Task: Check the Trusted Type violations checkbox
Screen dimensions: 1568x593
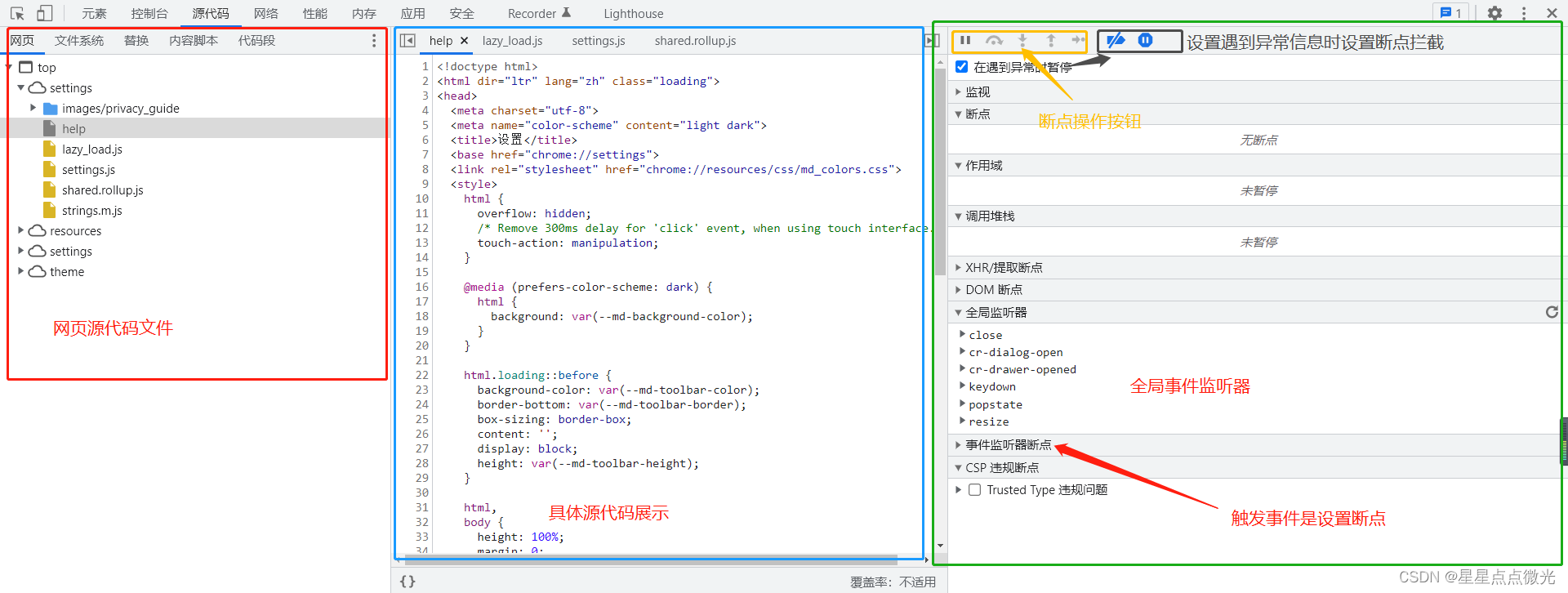Action: click(974, 490)
